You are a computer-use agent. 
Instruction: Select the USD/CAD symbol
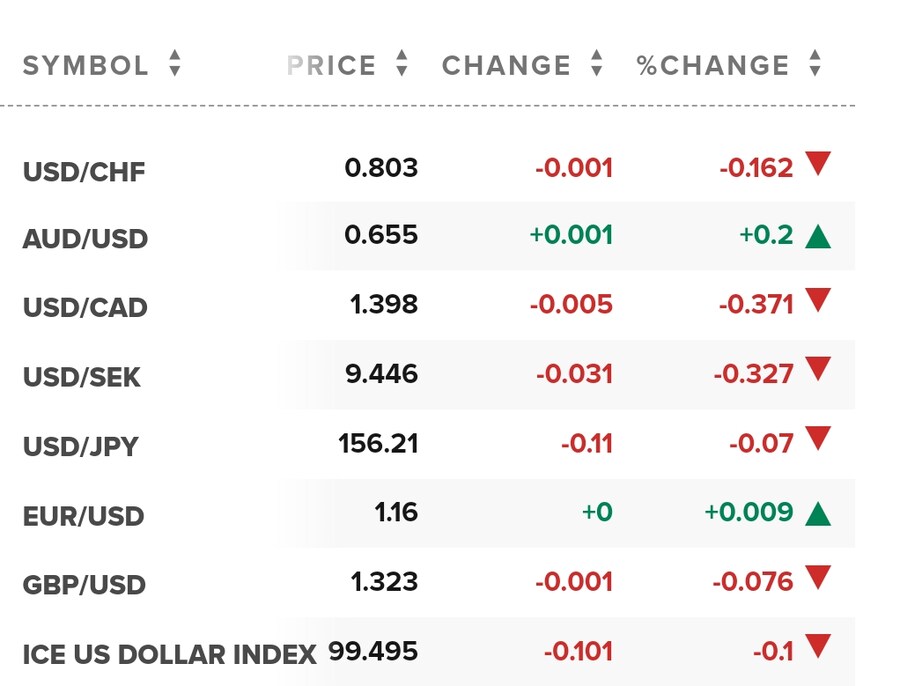(x=85, y=308)
